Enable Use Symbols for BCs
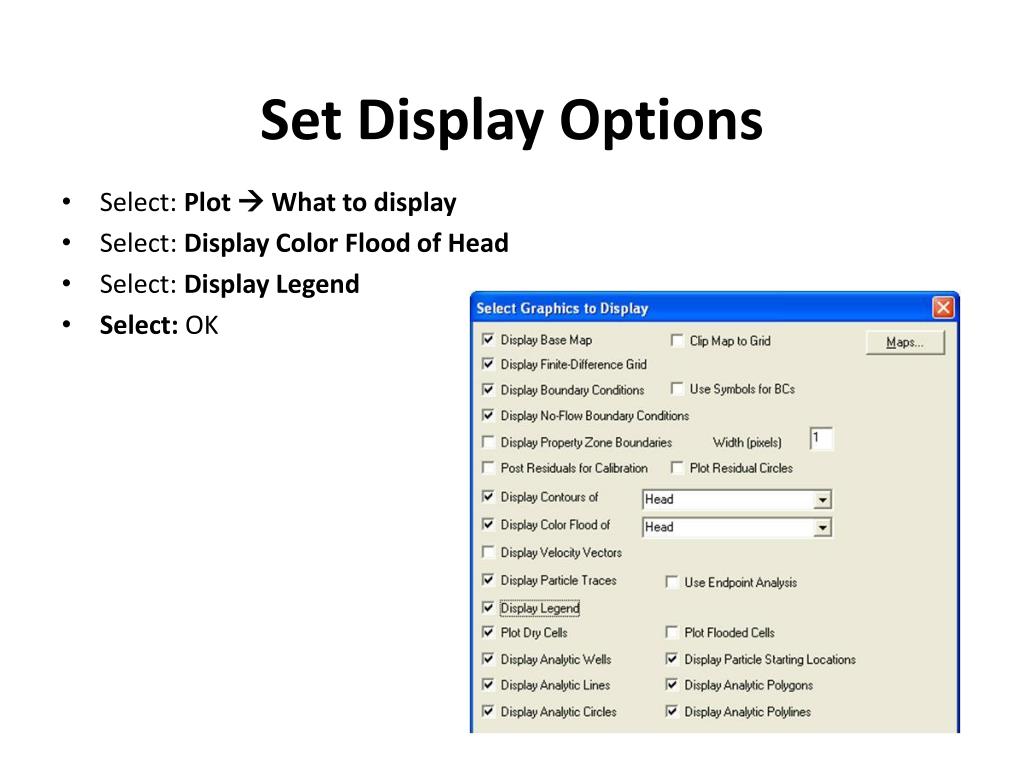The width and height of the screenshot is (1024, 768). tap(677, 389)
